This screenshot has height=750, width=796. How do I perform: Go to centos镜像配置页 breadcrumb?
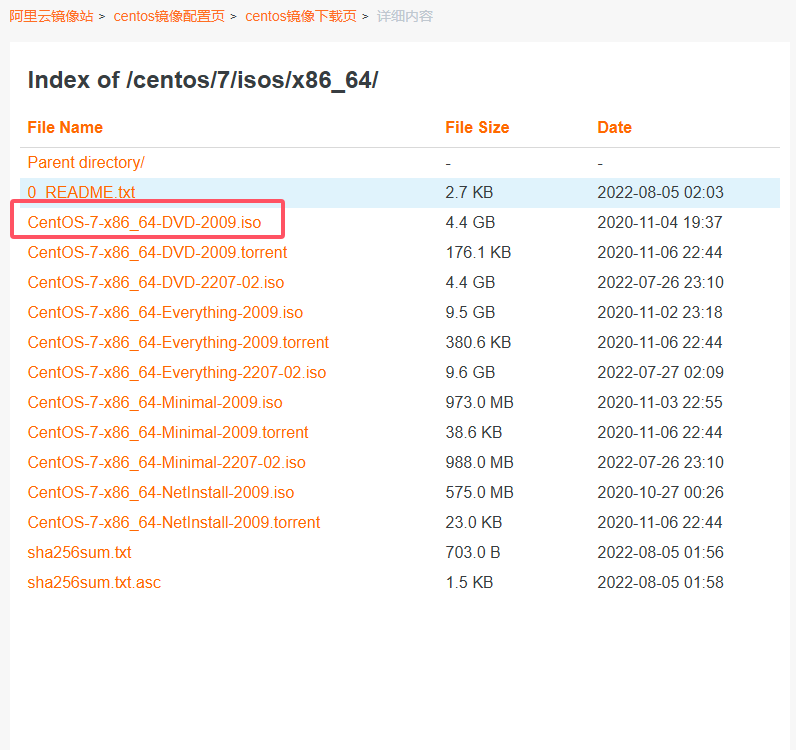point(169,16)
